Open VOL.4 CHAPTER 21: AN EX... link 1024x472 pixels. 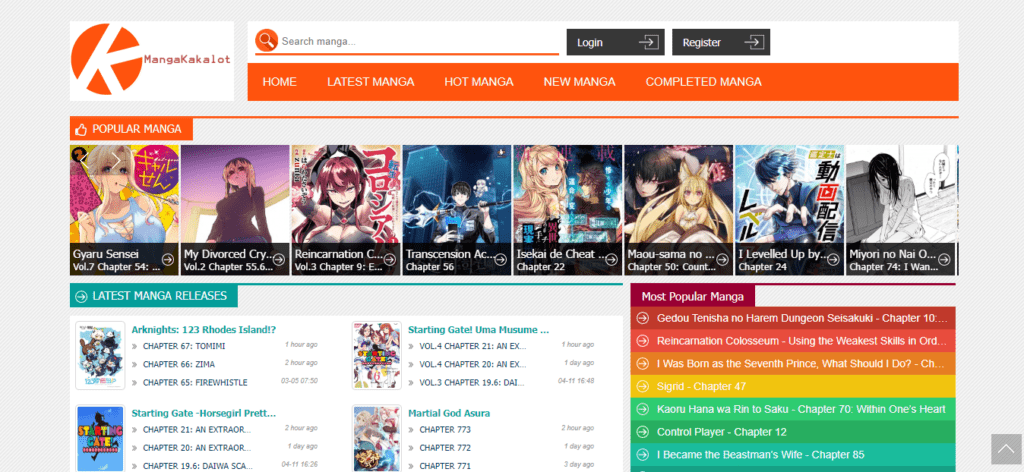pos(473,346)
